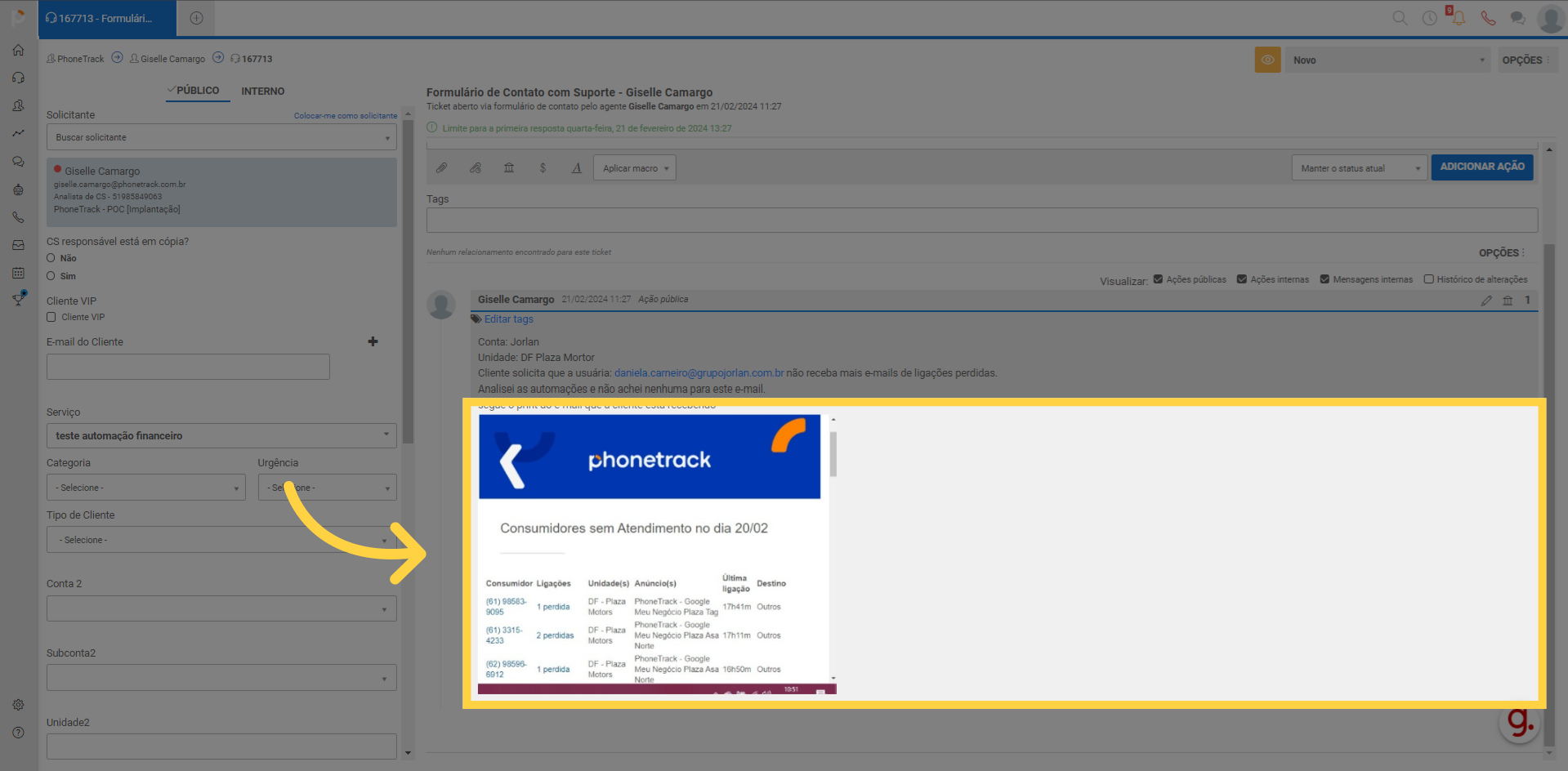The height and width of the screenshot is (771, 1568).
Task: Open the headset tickets icon in the sidebar
Action: point(18,78)
